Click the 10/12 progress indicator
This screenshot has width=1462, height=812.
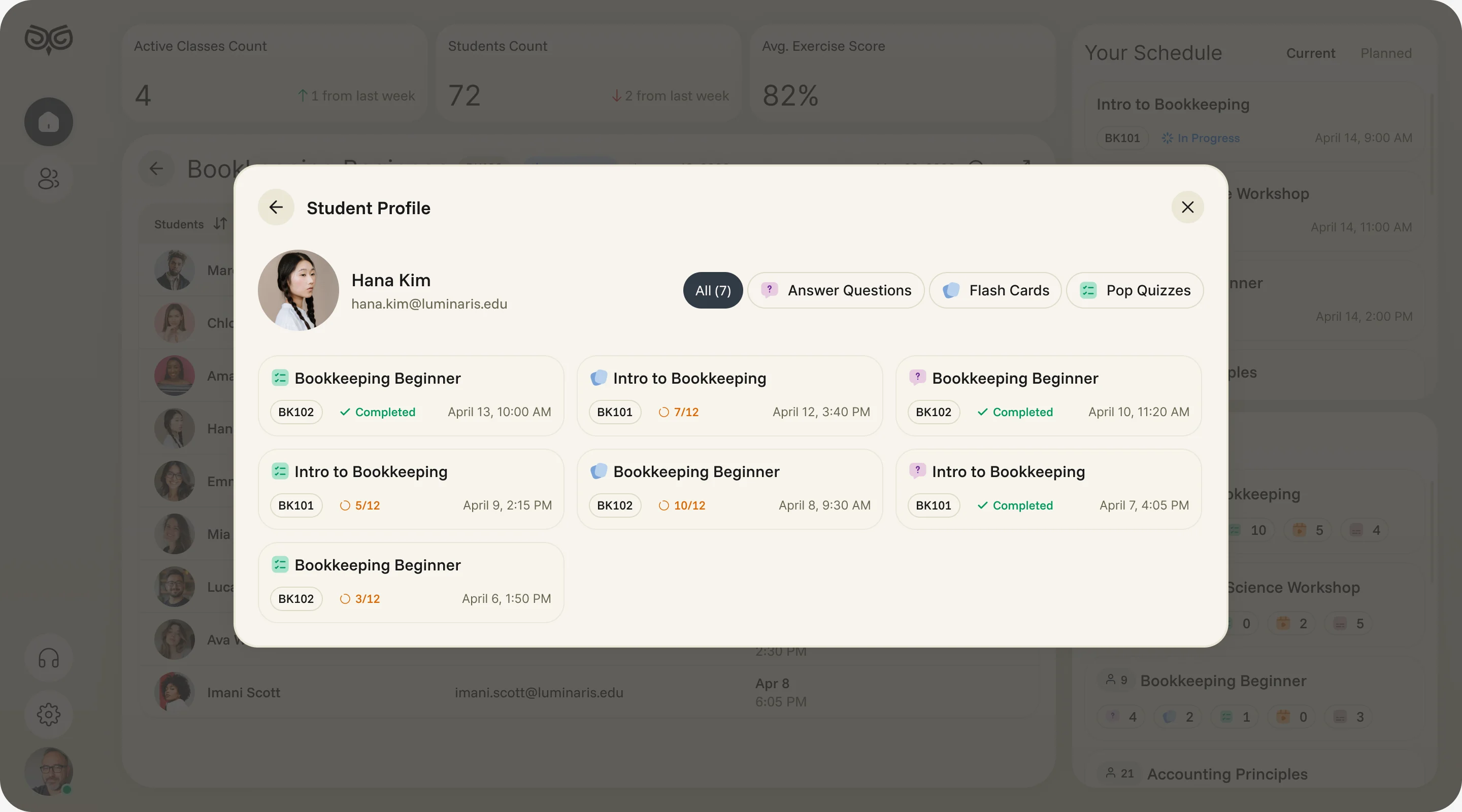[x=682, y=505]
